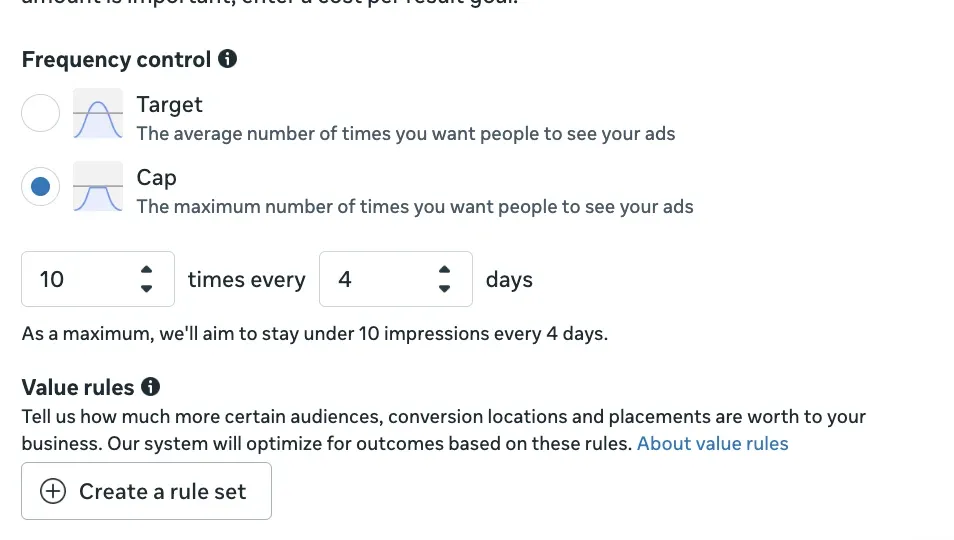
Task: Click the Value rules heading
Action: (78, 387)
